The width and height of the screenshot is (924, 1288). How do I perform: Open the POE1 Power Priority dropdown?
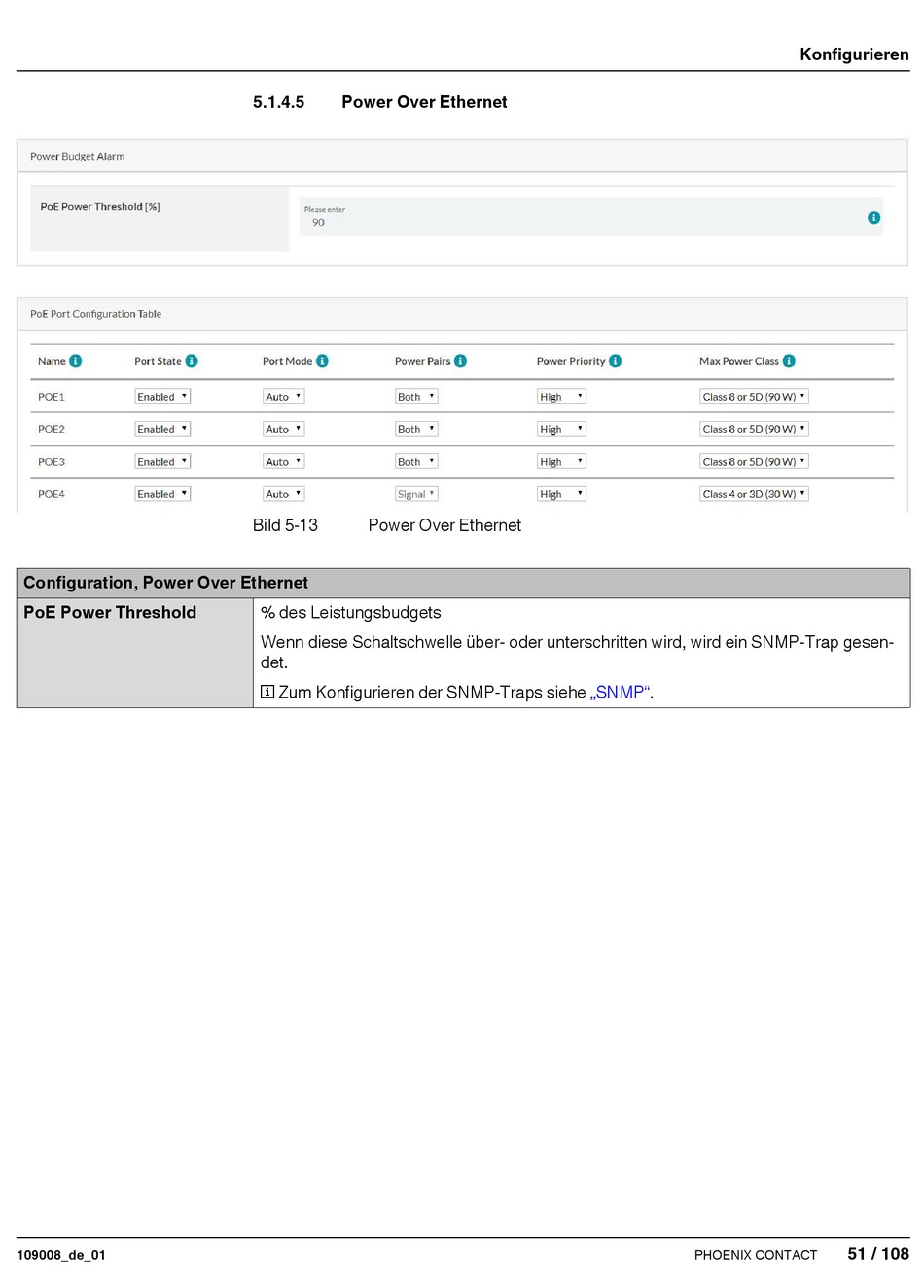pos(562,397)
